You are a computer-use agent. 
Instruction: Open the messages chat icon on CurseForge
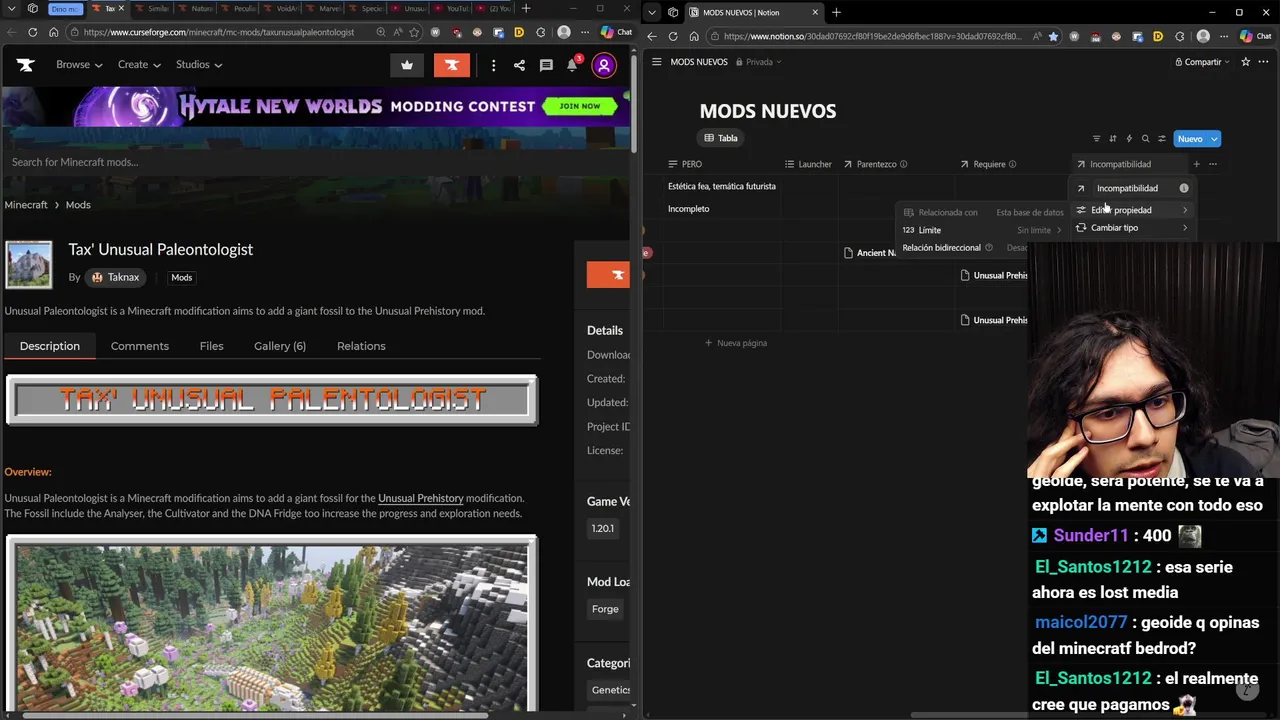[x=546, y=65]
